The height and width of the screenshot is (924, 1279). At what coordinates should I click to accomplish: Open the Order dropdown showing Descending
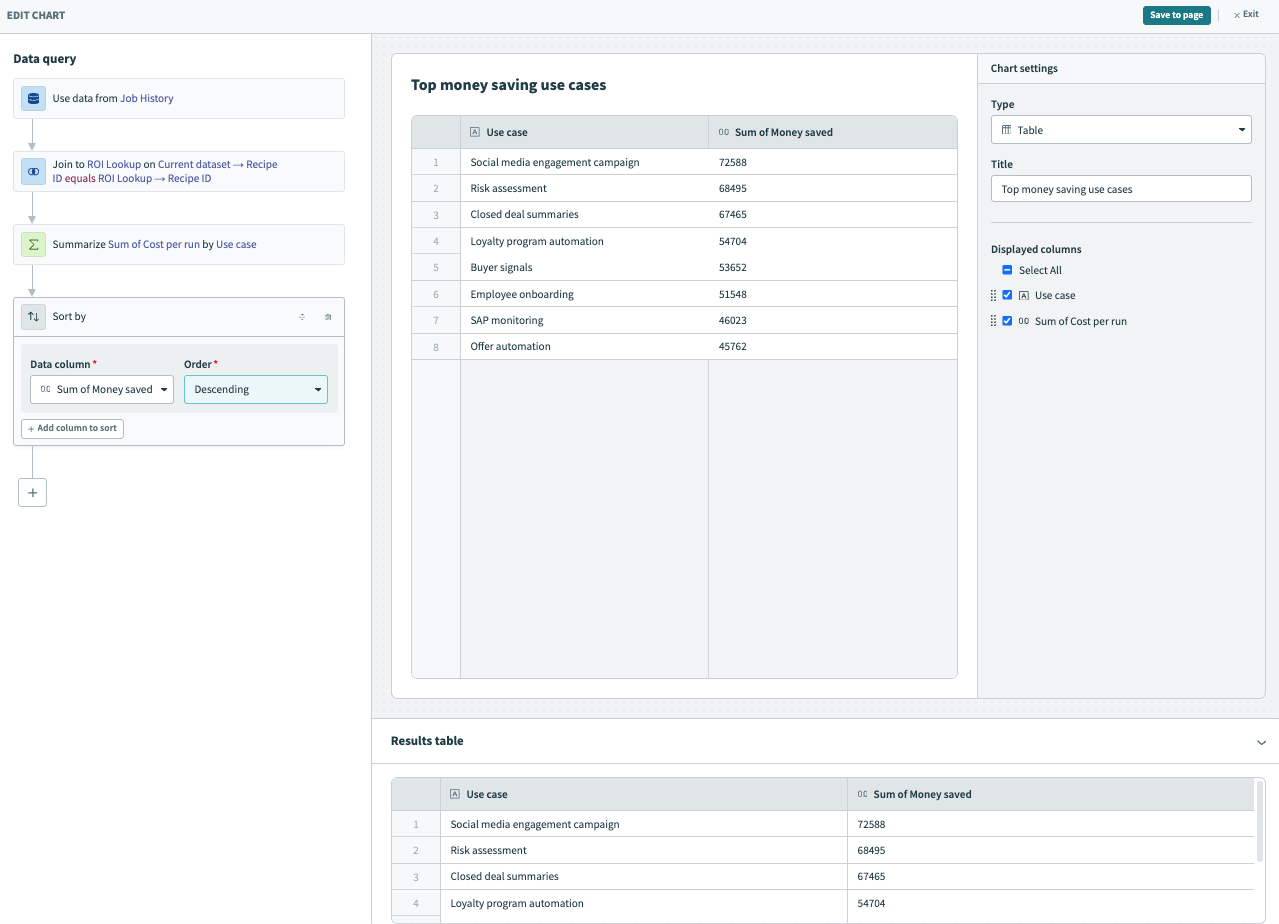pos(255,389)
